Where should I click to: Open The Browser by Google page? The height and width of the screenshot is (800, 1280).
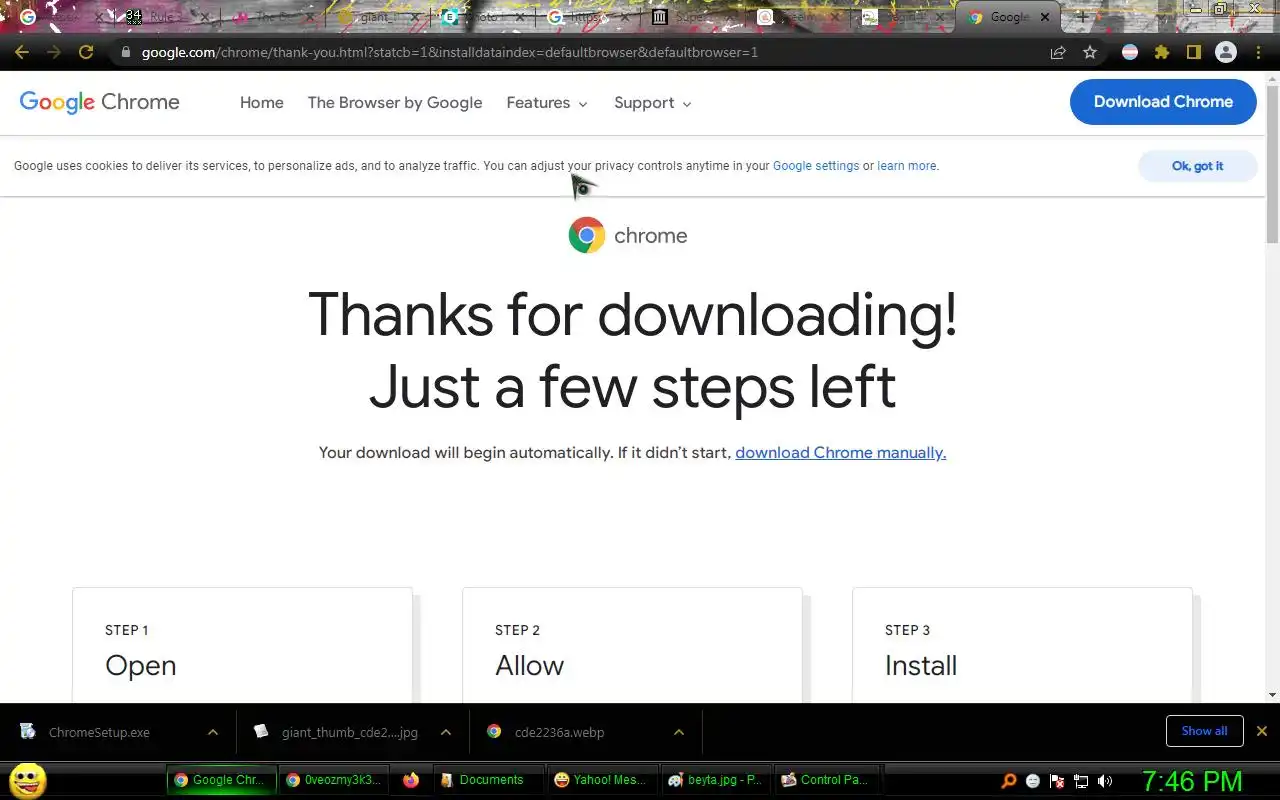395,103
